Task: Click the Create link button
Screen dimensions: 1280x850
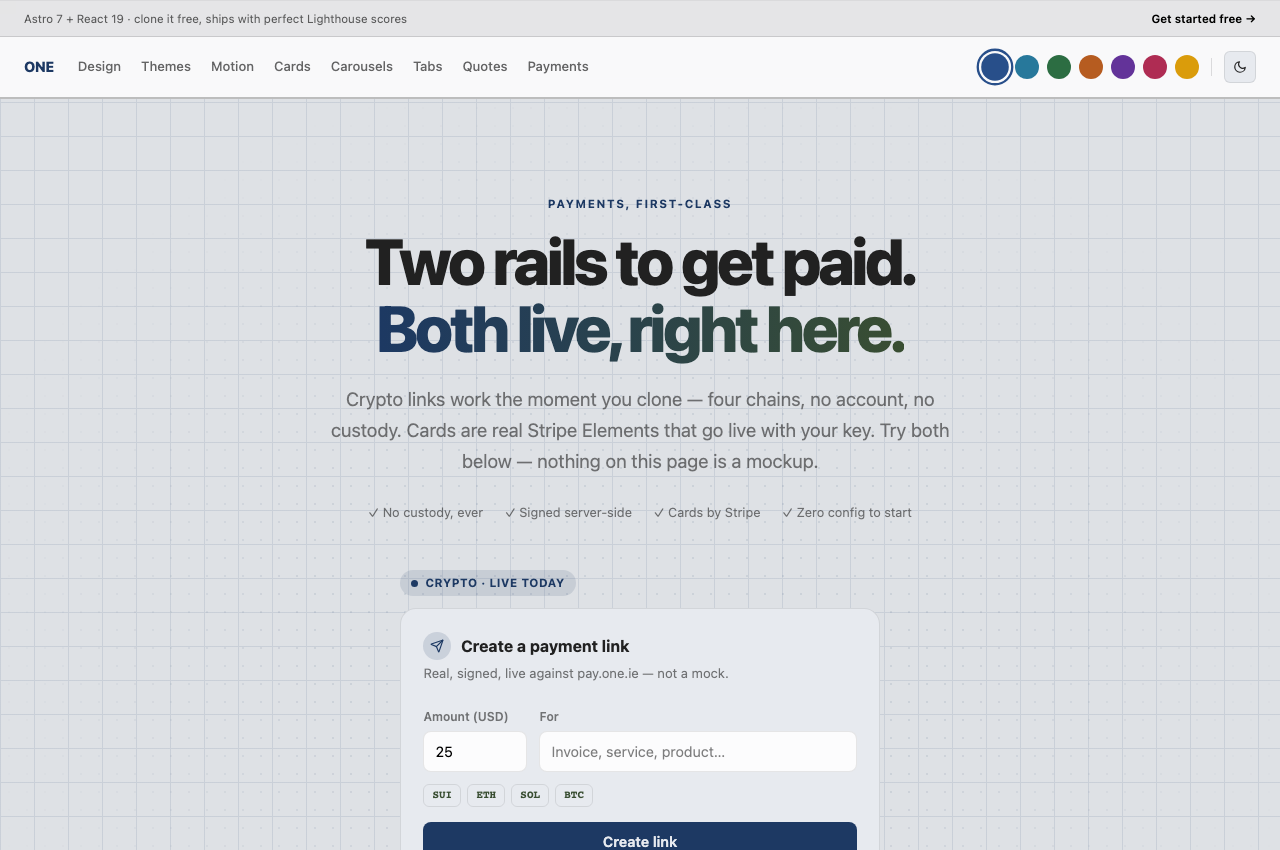Action: (x=640, y=836)
